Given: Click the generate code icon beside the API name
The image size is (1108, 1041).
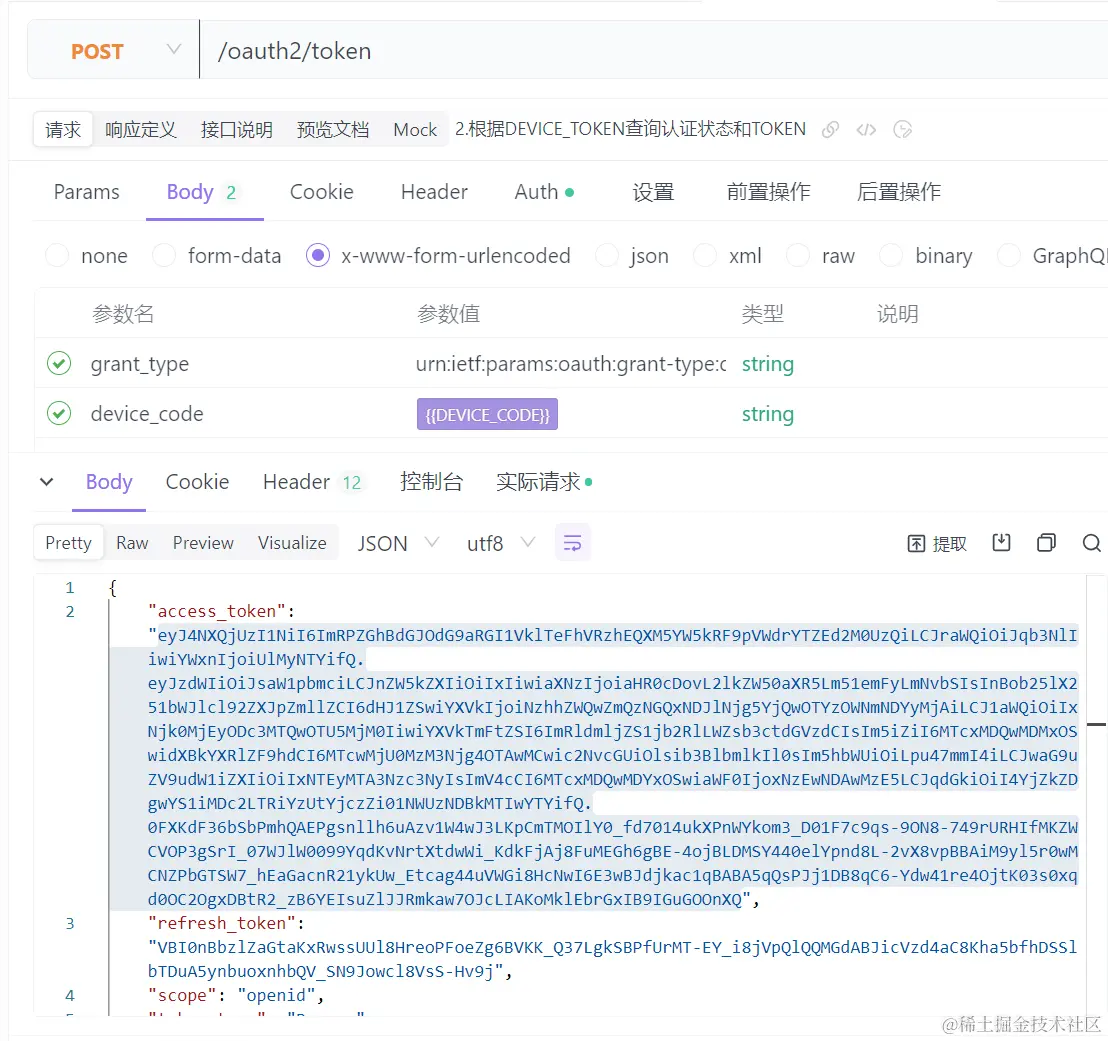Looking at the screenshot, I should tap(866, 129).
